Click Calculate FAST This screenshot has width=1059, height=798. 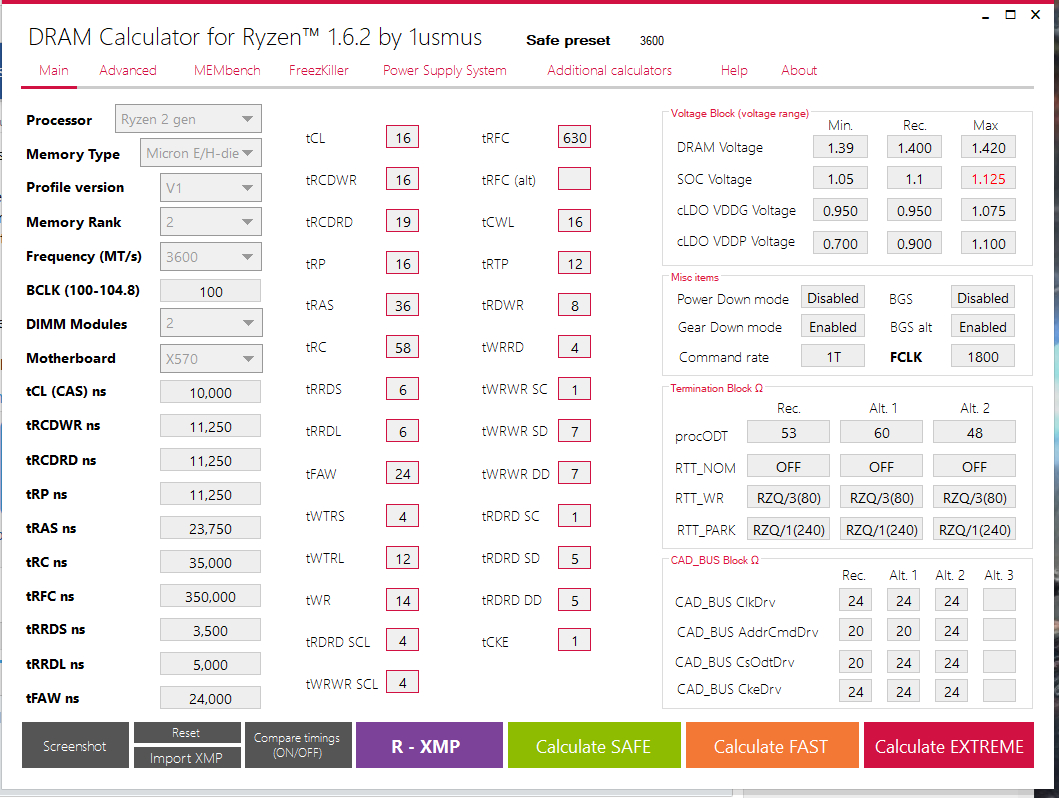[x=772, y=745]
